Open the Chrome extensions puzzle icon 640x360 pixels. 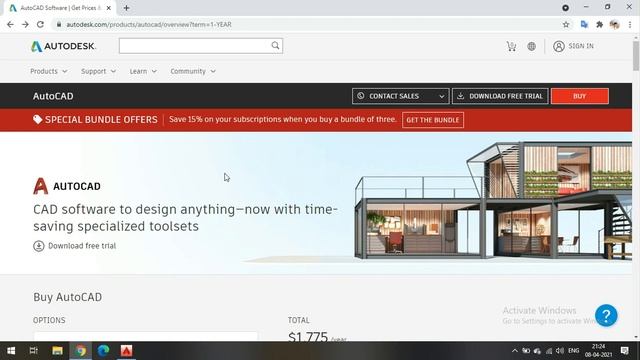[599, 24]
